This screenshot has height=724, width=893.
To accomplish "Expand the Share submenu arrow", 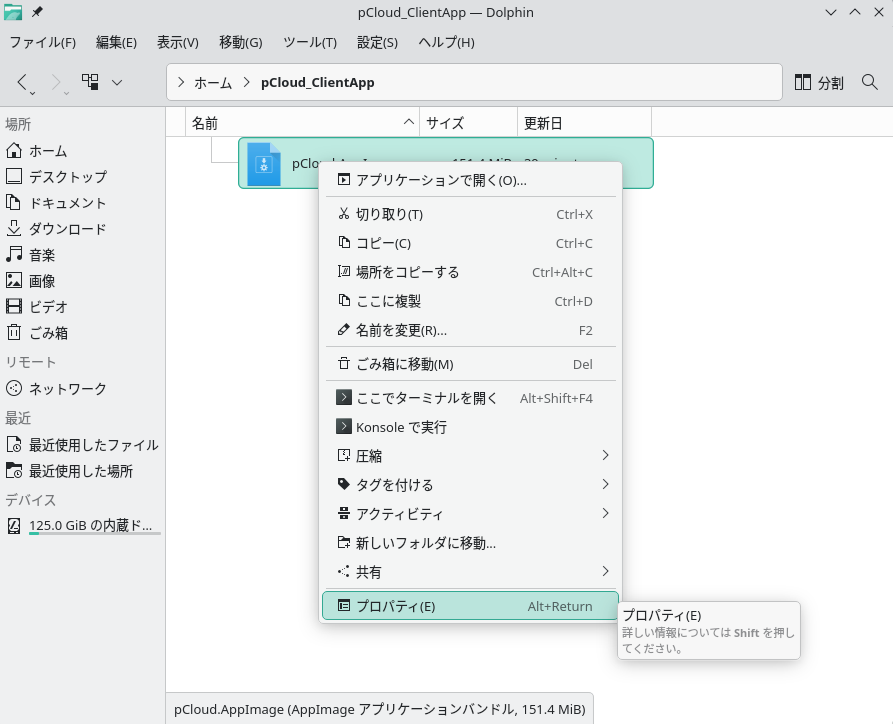I will point(605,572).
